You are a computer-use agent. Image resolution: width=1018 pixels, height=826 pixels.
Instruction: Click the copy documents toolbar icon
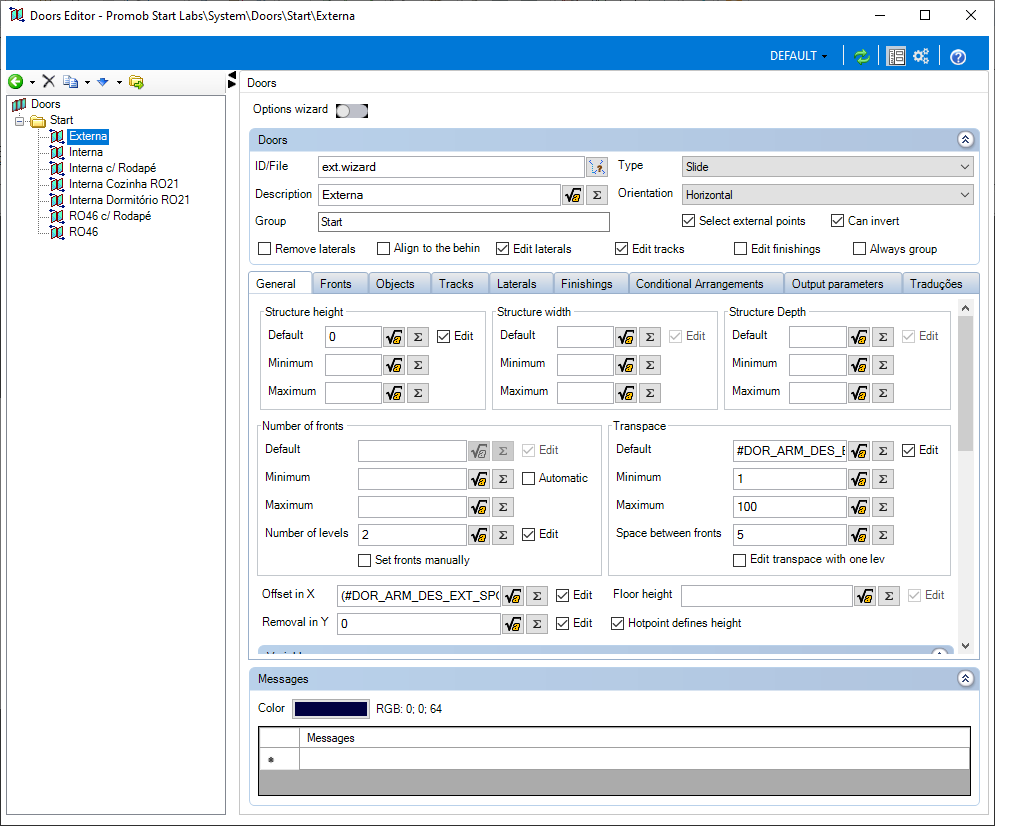click(x=71, y=82)
